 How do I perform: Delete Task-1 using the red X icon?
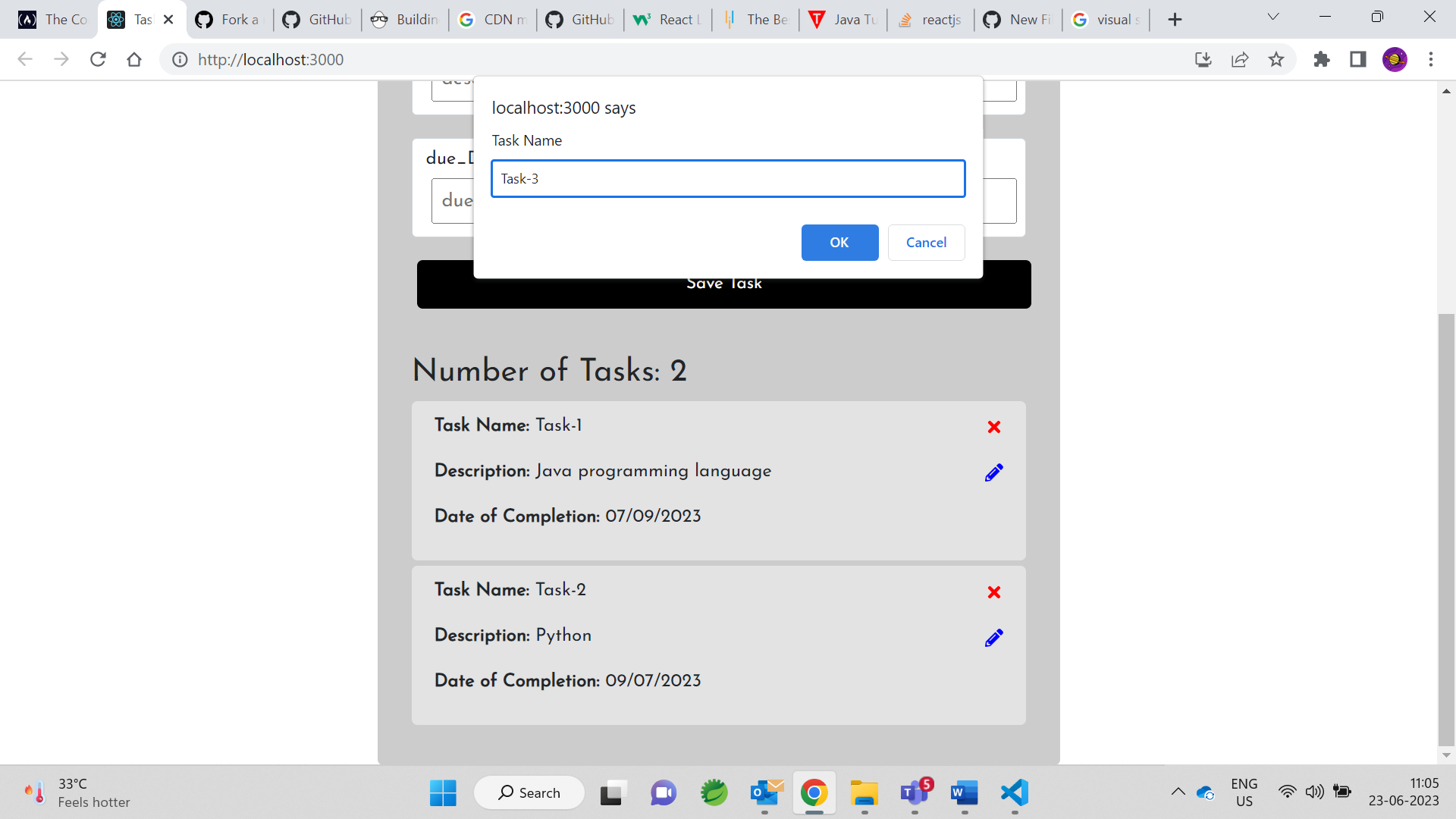pos(994,427)
